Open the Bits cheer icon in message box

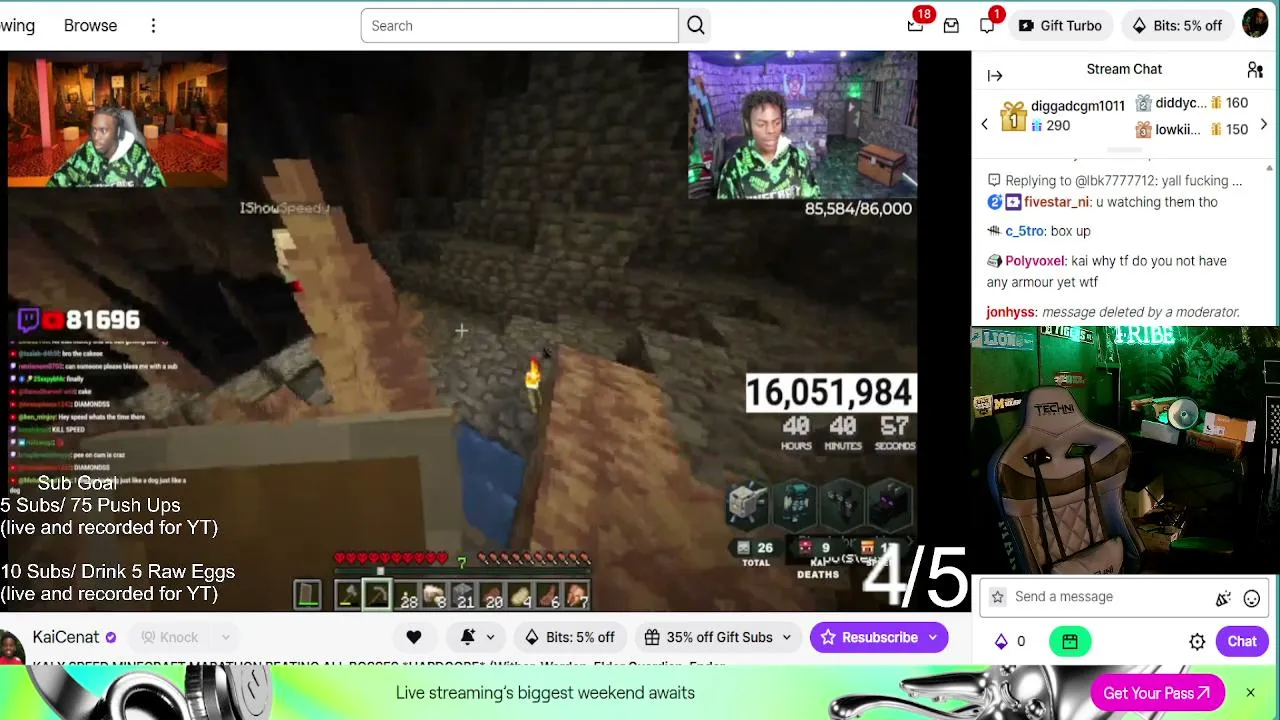[1222, 598]
